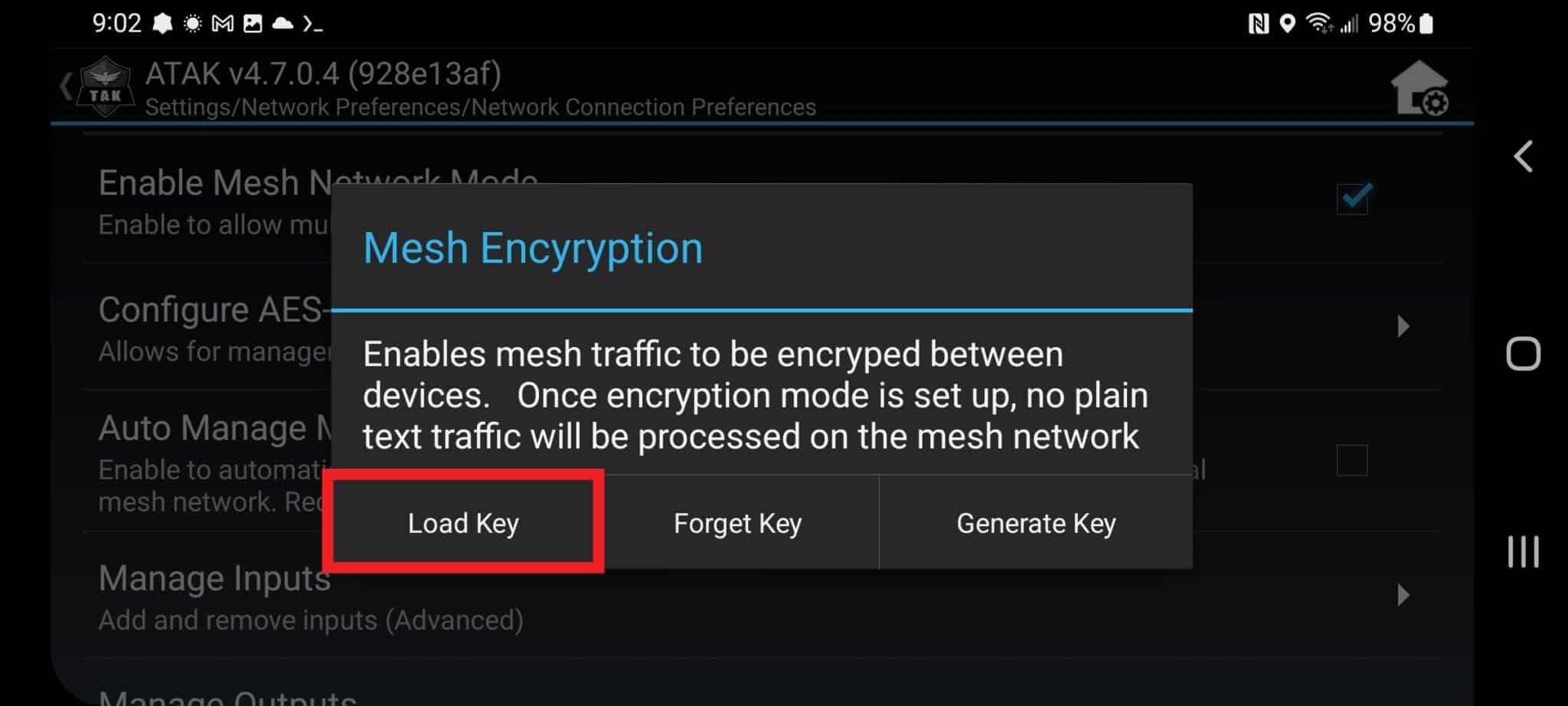
Task: Check the Auto Manage checkbox
Action: [x=1352, y=460]
